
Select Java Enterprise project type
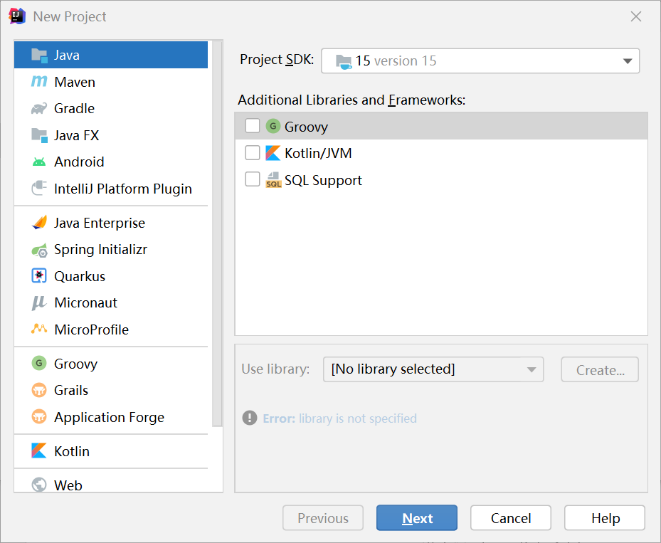pos(111,223)
